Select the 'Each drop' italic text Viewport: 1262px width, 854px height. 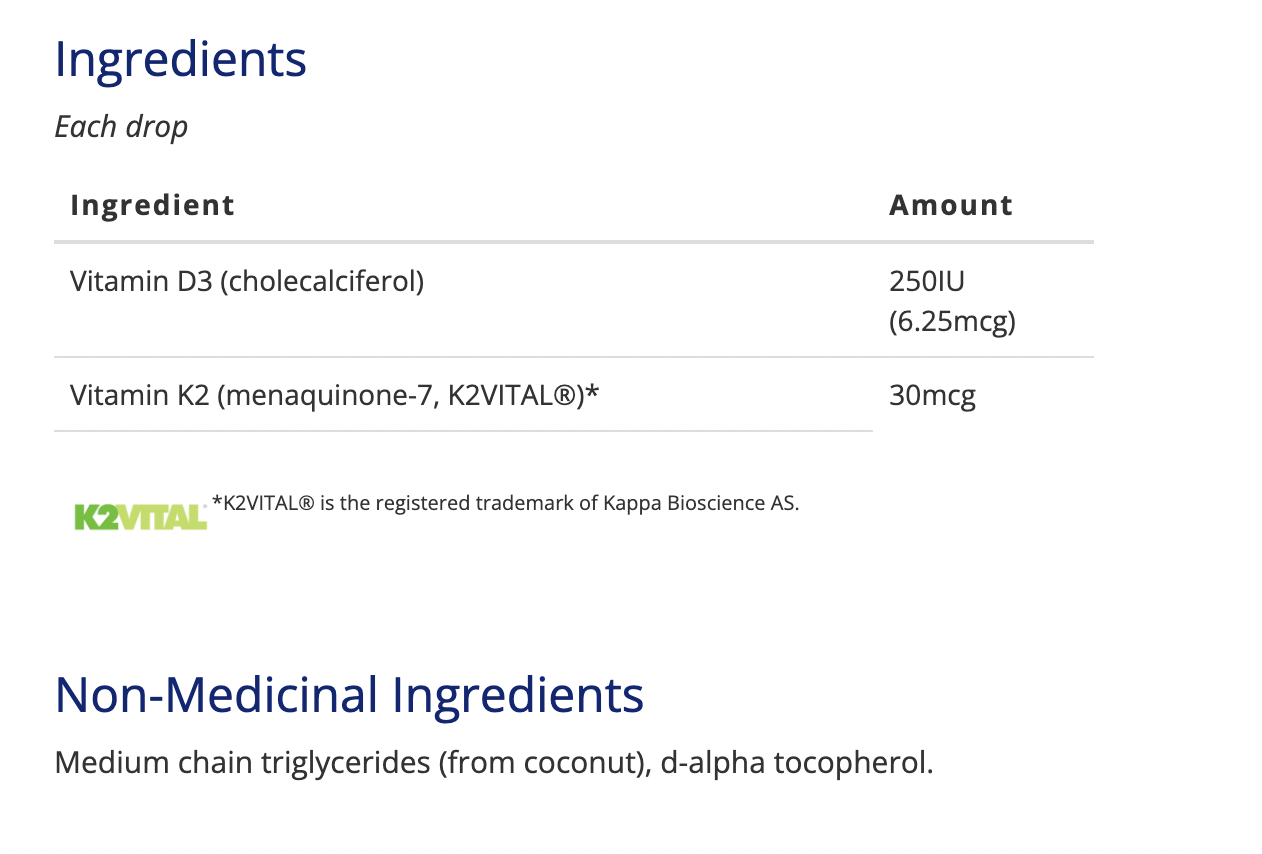[x=121, y=127]
